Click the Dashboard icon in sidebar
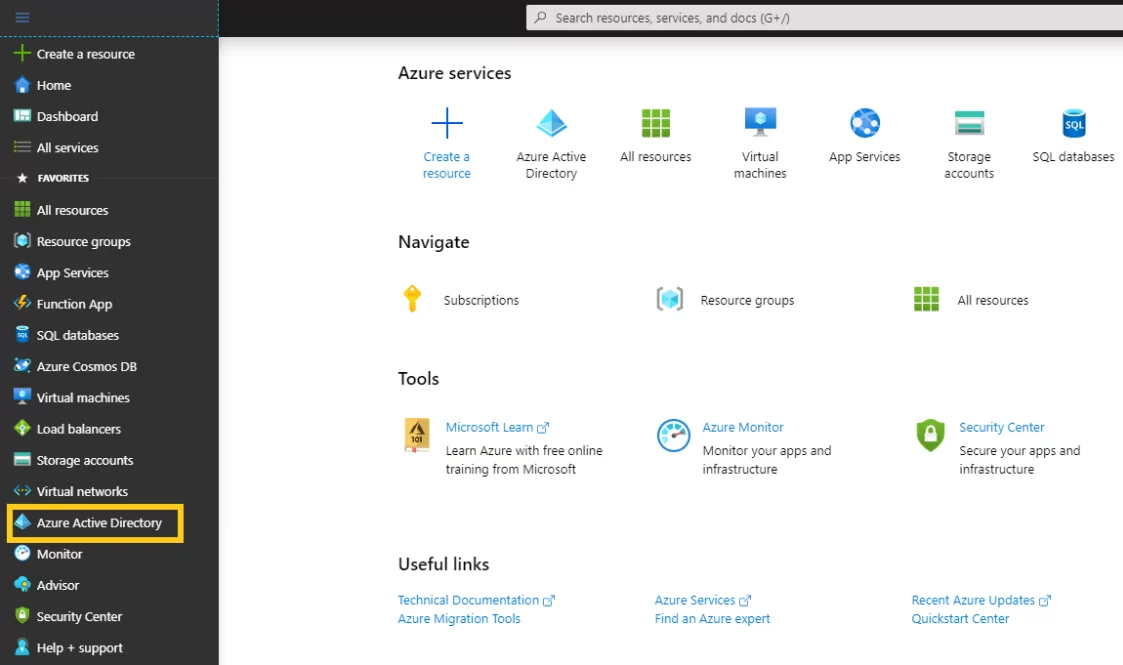Image resolution: width=1123 pixels, height=665 pixels. (x=22, y=115)
